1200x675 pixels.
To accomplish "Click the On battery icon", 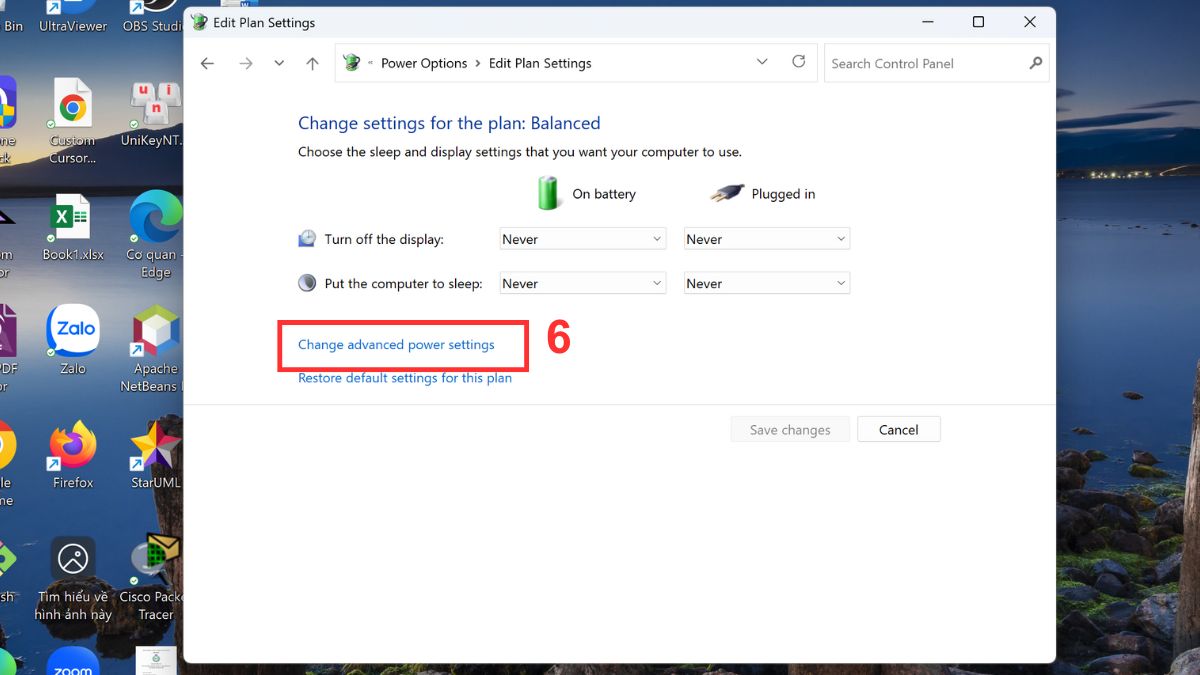I will click(549, 192).
